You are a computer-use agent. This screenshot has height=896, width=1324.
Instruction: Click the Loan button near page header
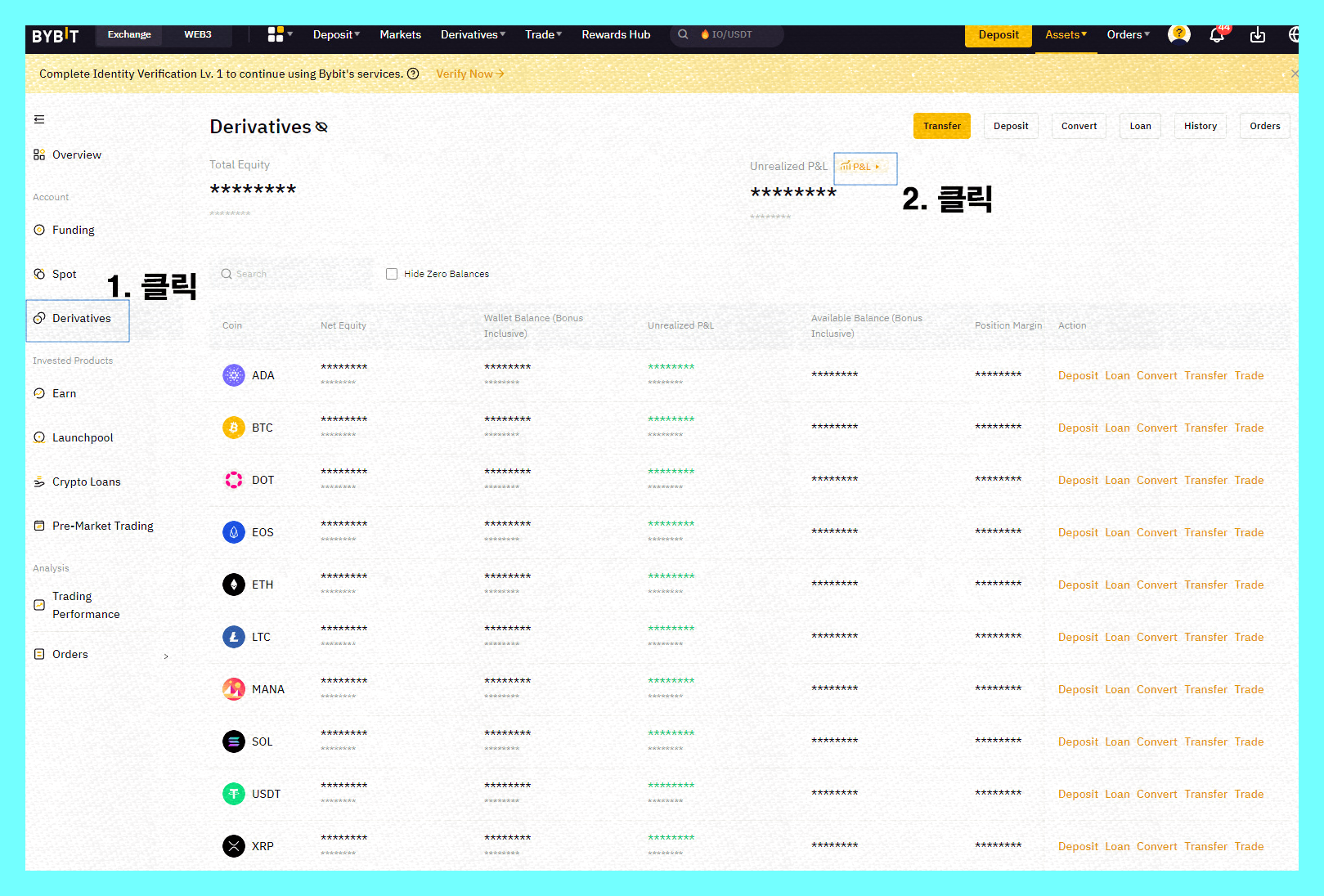click(1140, 126)
